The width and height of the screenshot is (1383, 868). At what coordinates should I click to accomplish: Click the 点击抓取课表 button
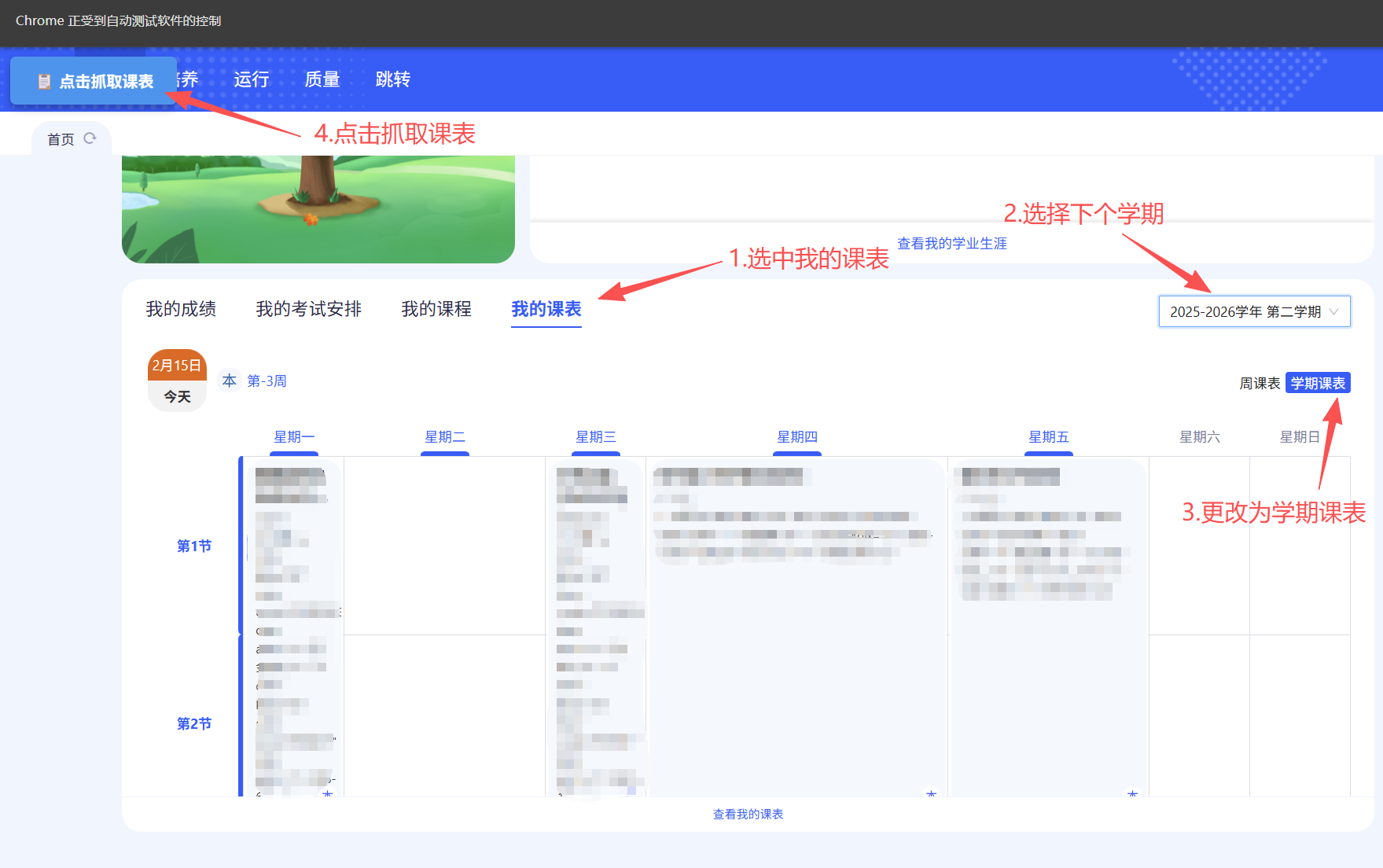tap(94, 81)
